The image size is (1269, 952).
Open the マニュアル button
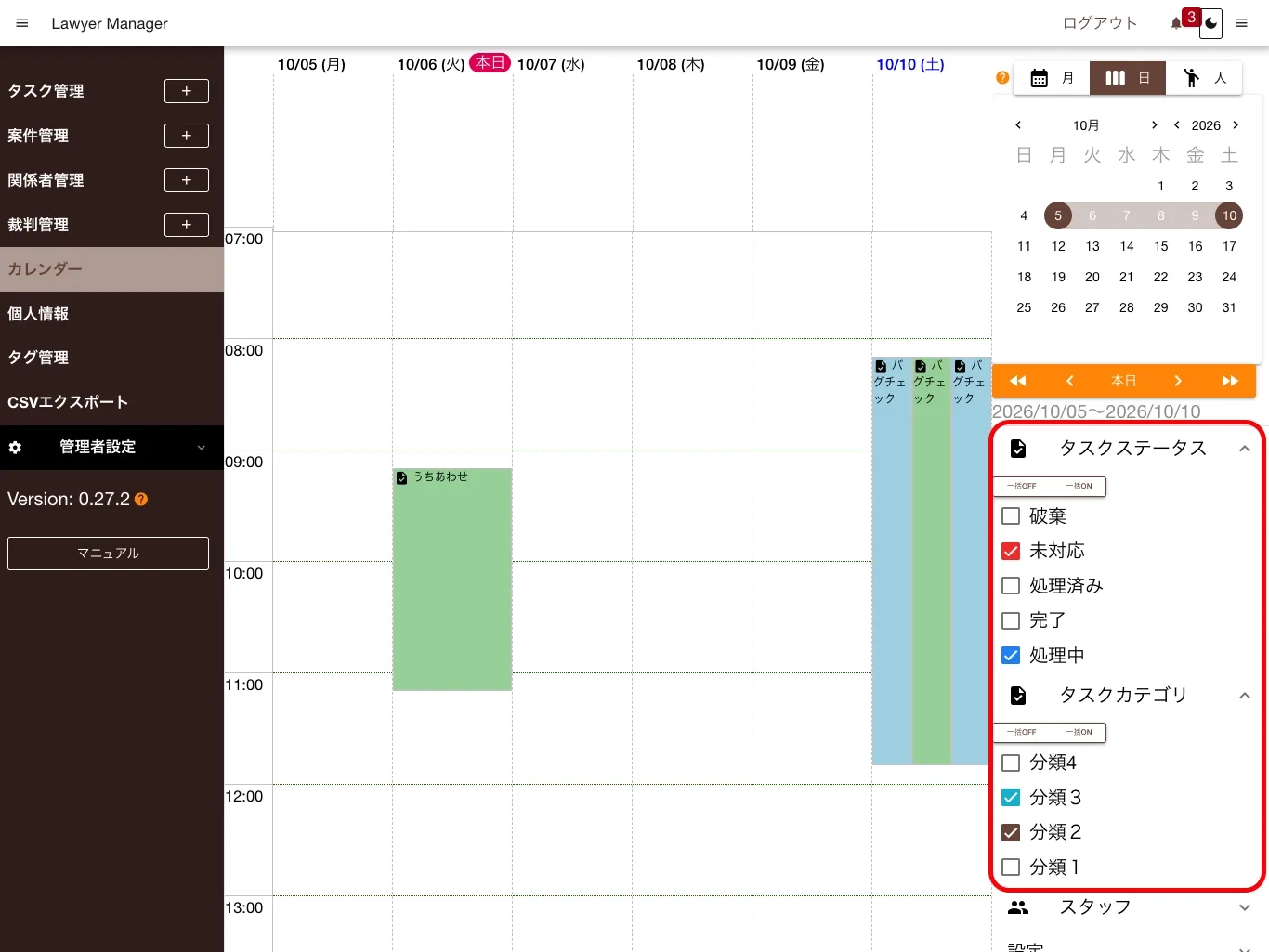tap(108, 554)
